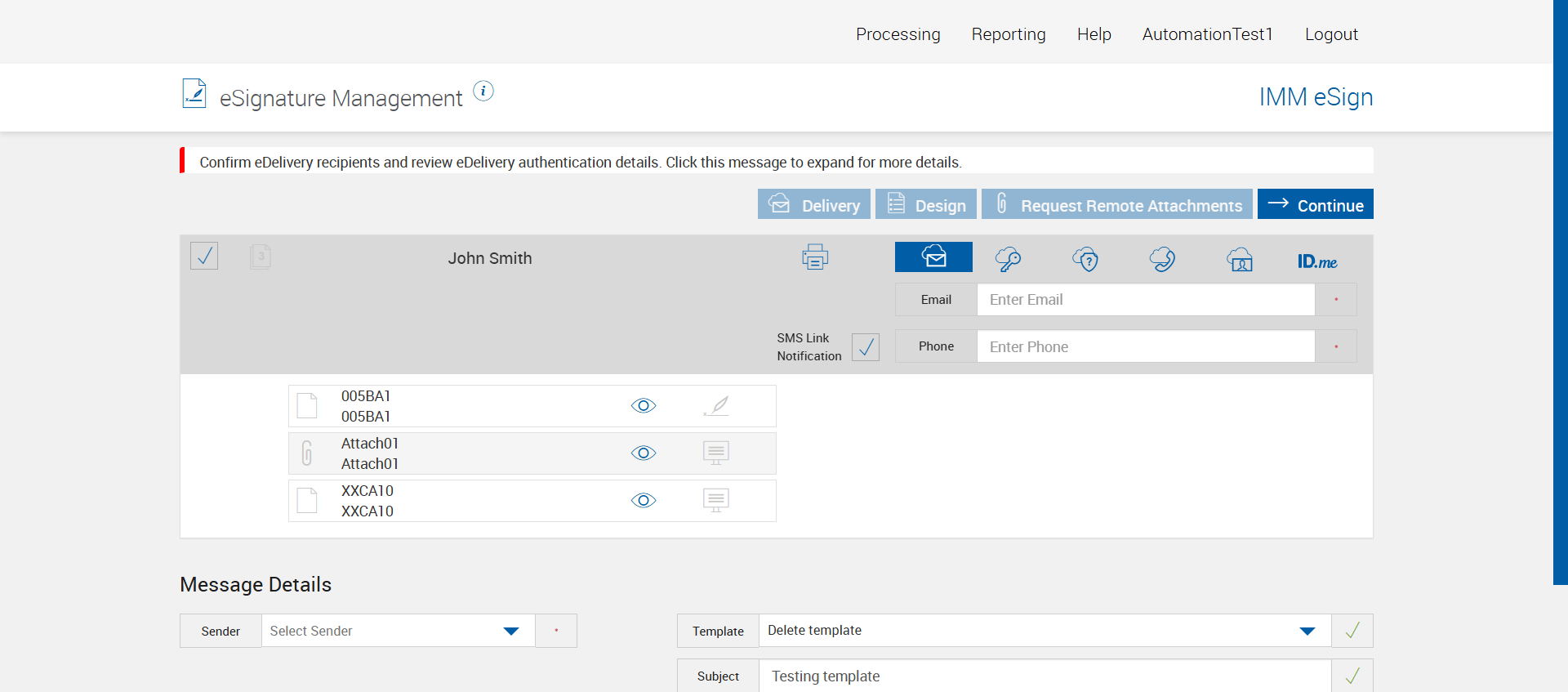Toggle the SMS Link Notification checkbox
This screenshot has height=692, width=1568.
pos(866,347)
